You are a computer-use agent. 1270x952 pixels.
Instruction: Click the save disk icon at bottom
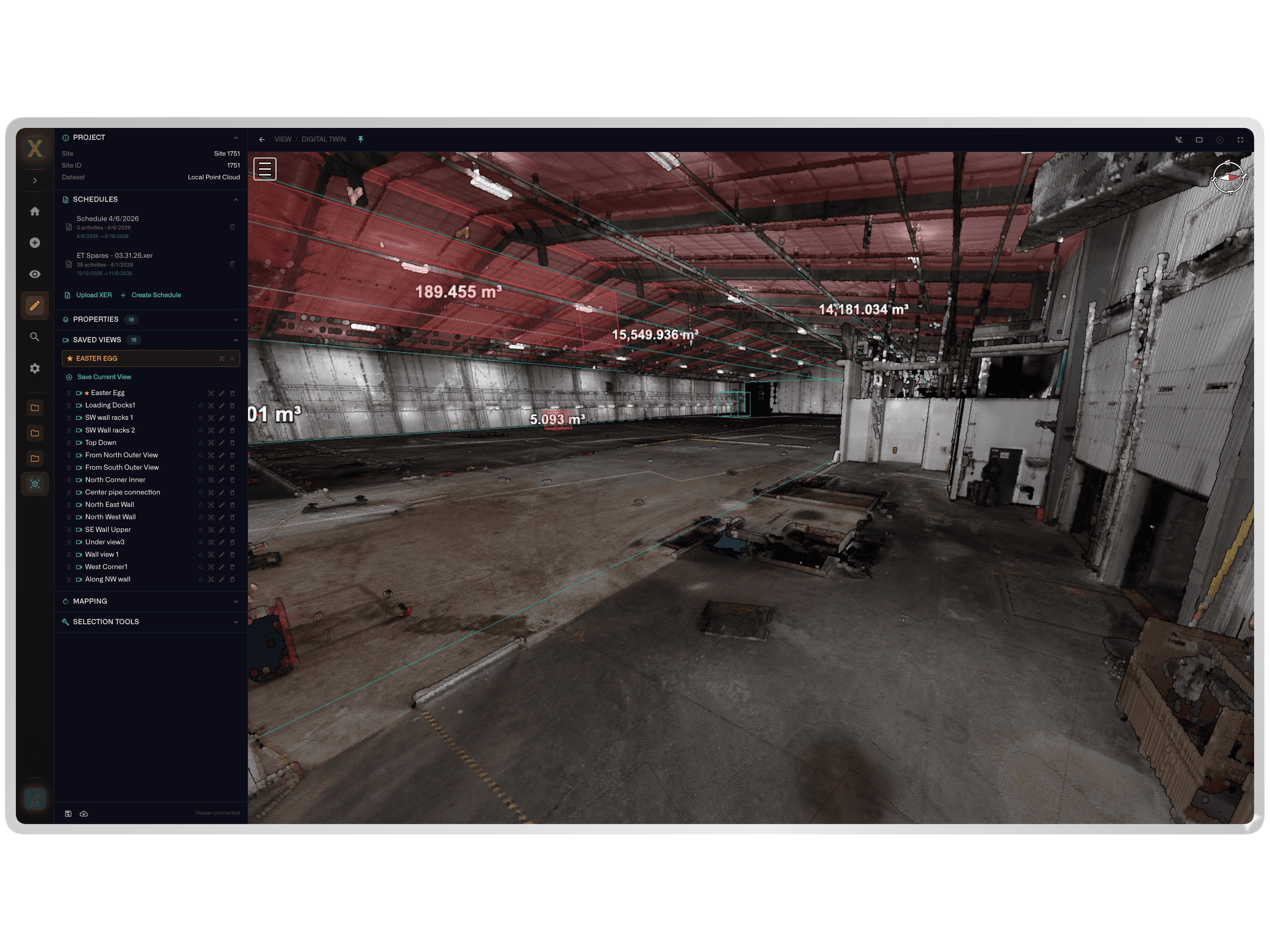pyautogui.click(x=68, y=814)
